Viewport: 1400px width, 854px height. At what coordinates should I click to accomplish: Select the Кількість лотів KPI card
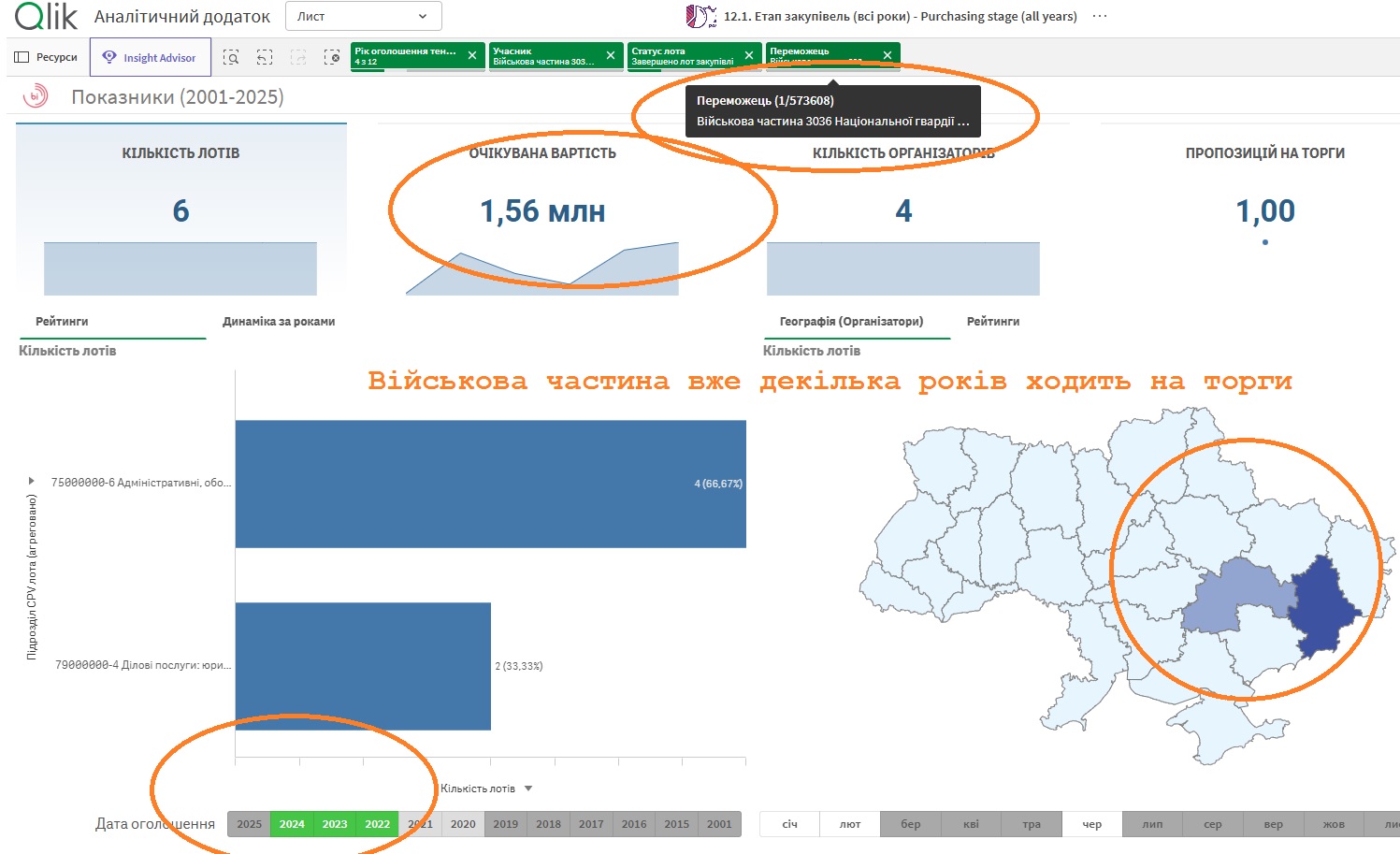tap(181, 210)
